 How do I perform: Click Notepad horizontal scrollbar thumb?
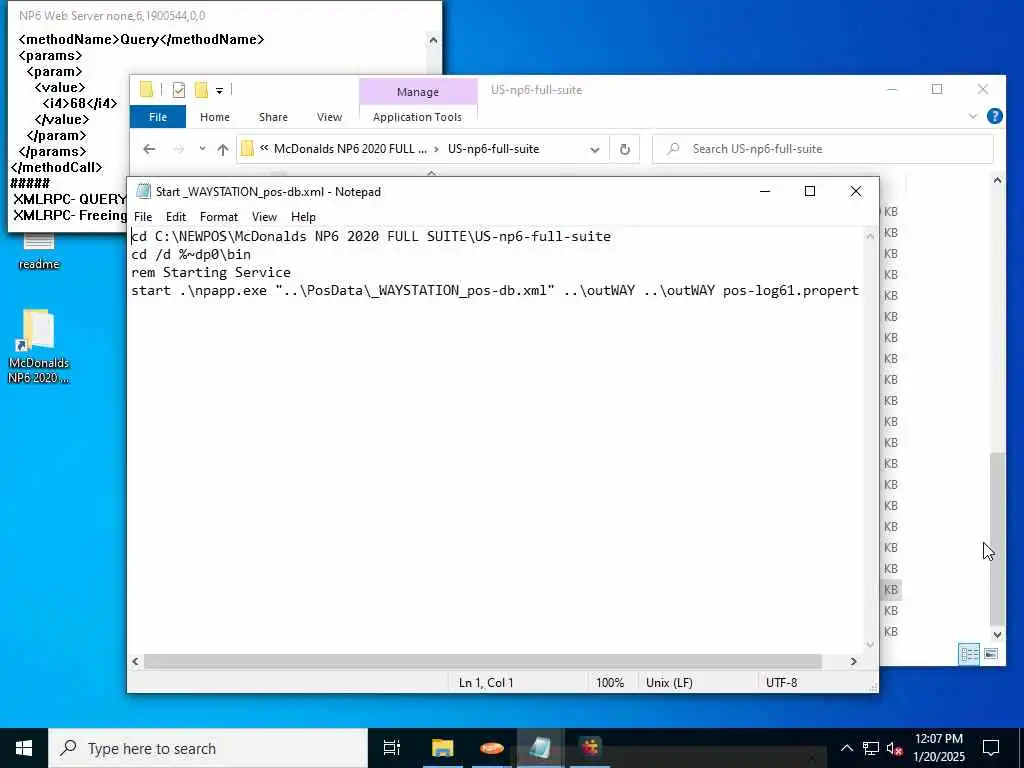click(x=483, y=662)
